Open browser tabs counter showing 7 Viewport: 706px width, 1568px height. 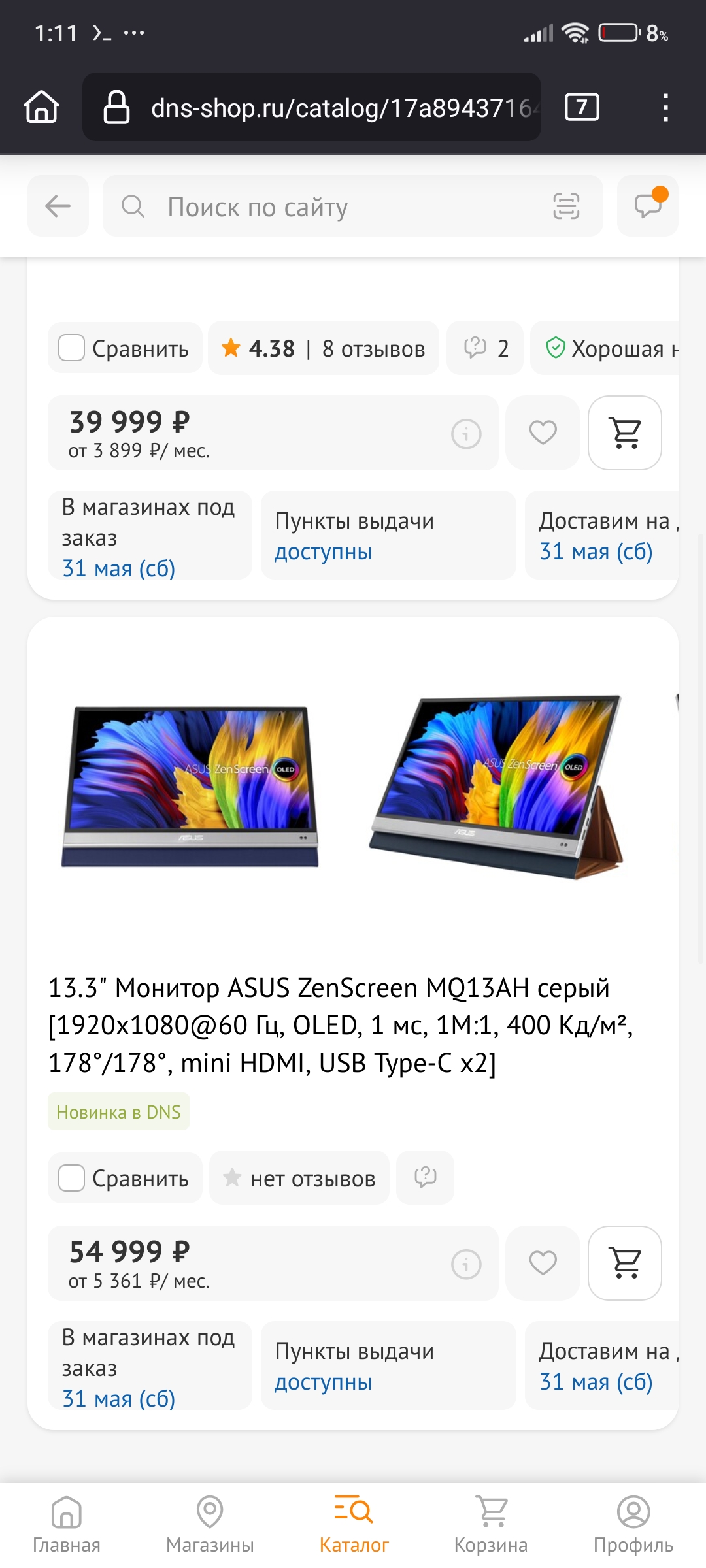coord(582,107)
